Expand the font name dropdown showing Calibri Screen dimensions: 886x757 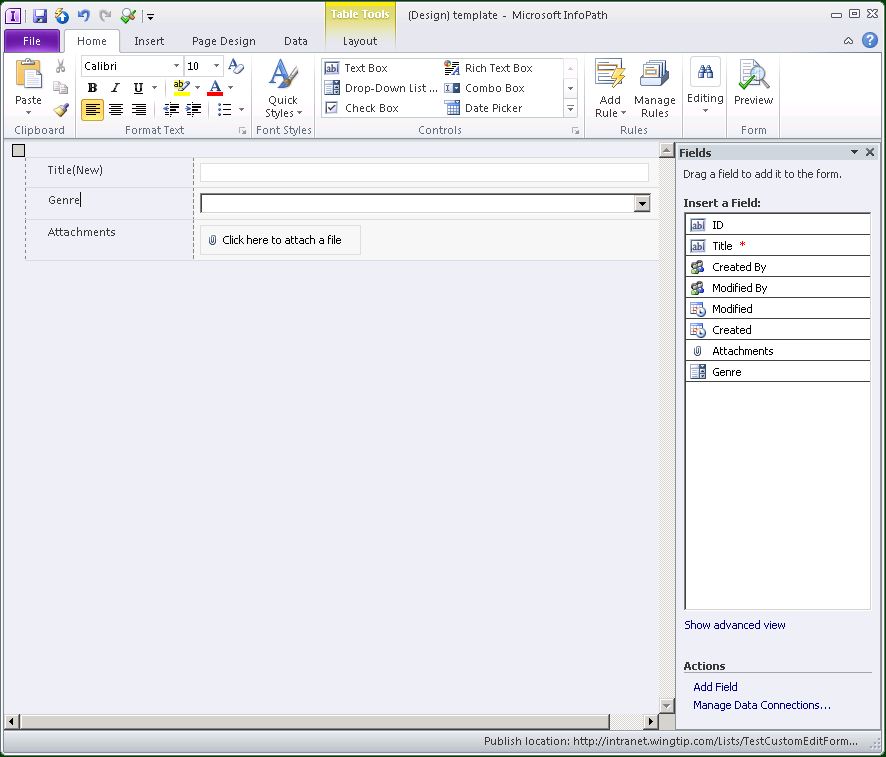pos(176,66)
